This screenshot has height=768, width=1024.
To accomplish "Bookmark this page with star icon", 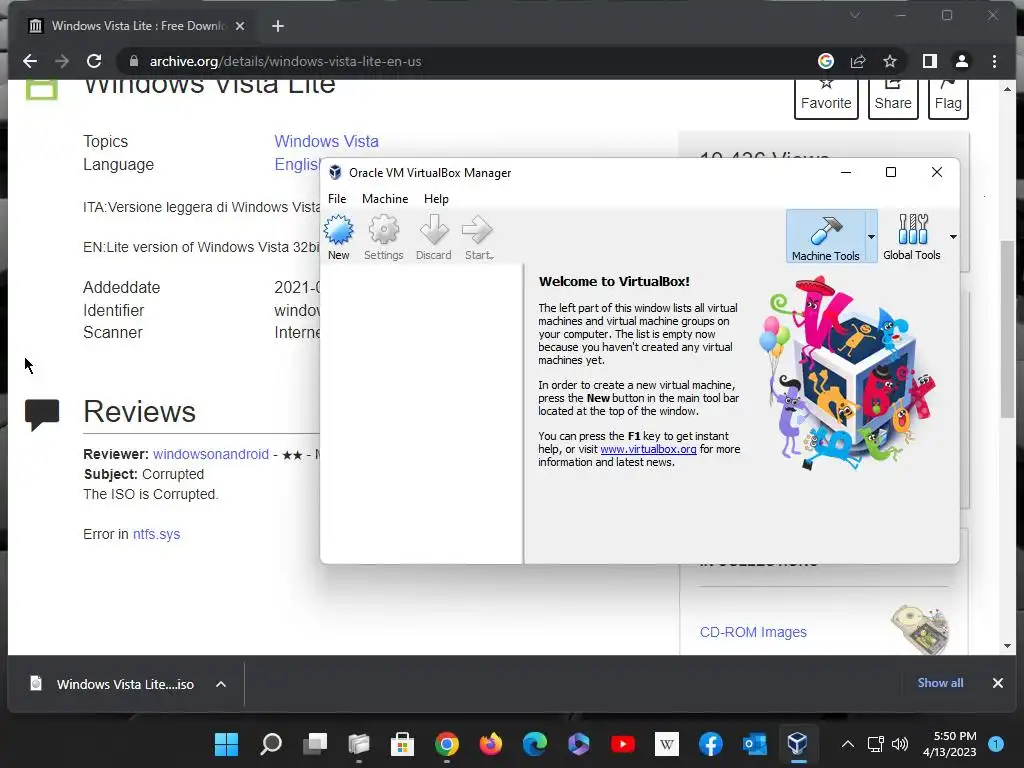I will click(x=889, y=61).
